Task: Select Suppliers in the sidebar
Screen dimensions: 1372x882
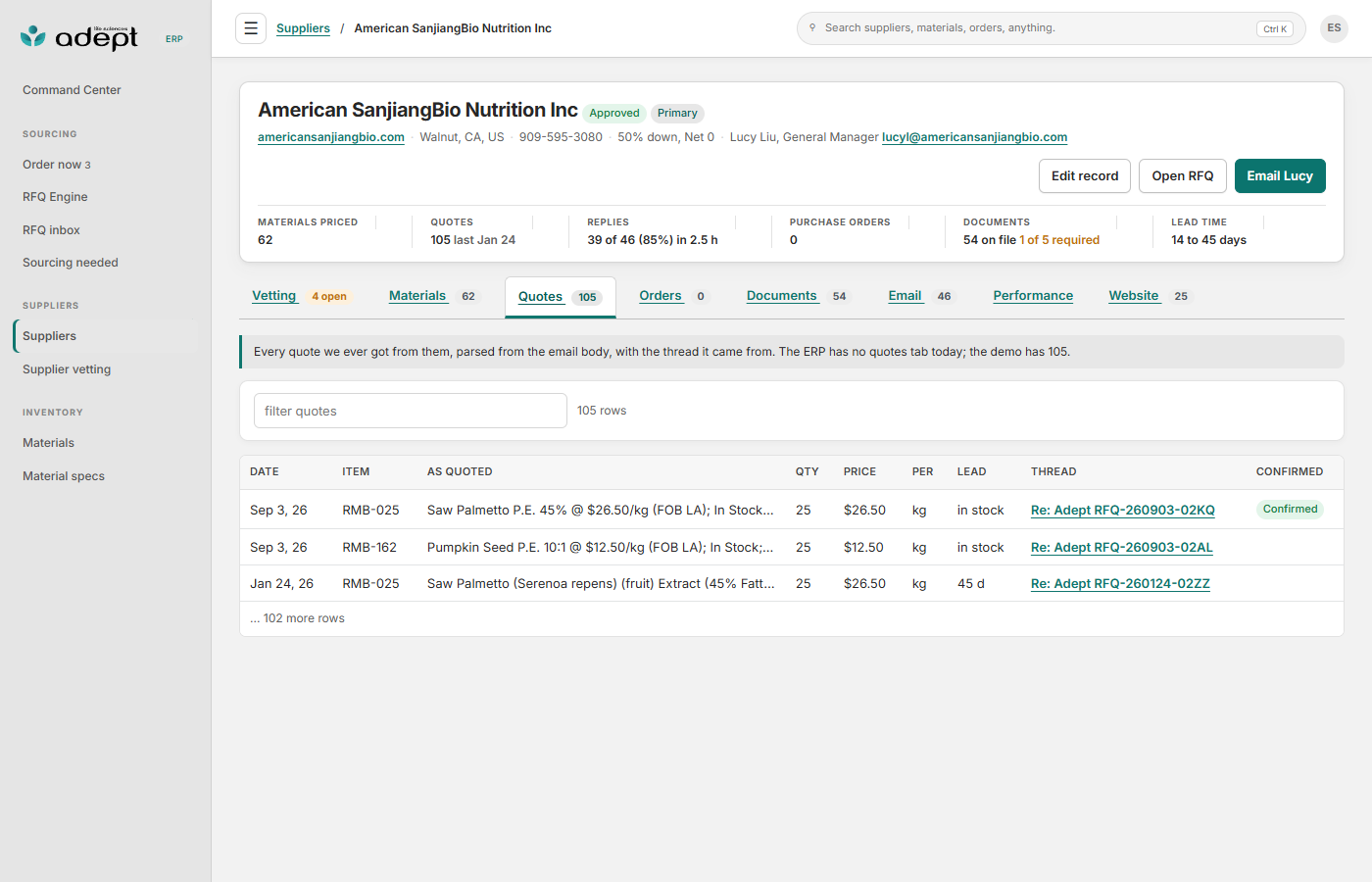Action: point(105,336)
